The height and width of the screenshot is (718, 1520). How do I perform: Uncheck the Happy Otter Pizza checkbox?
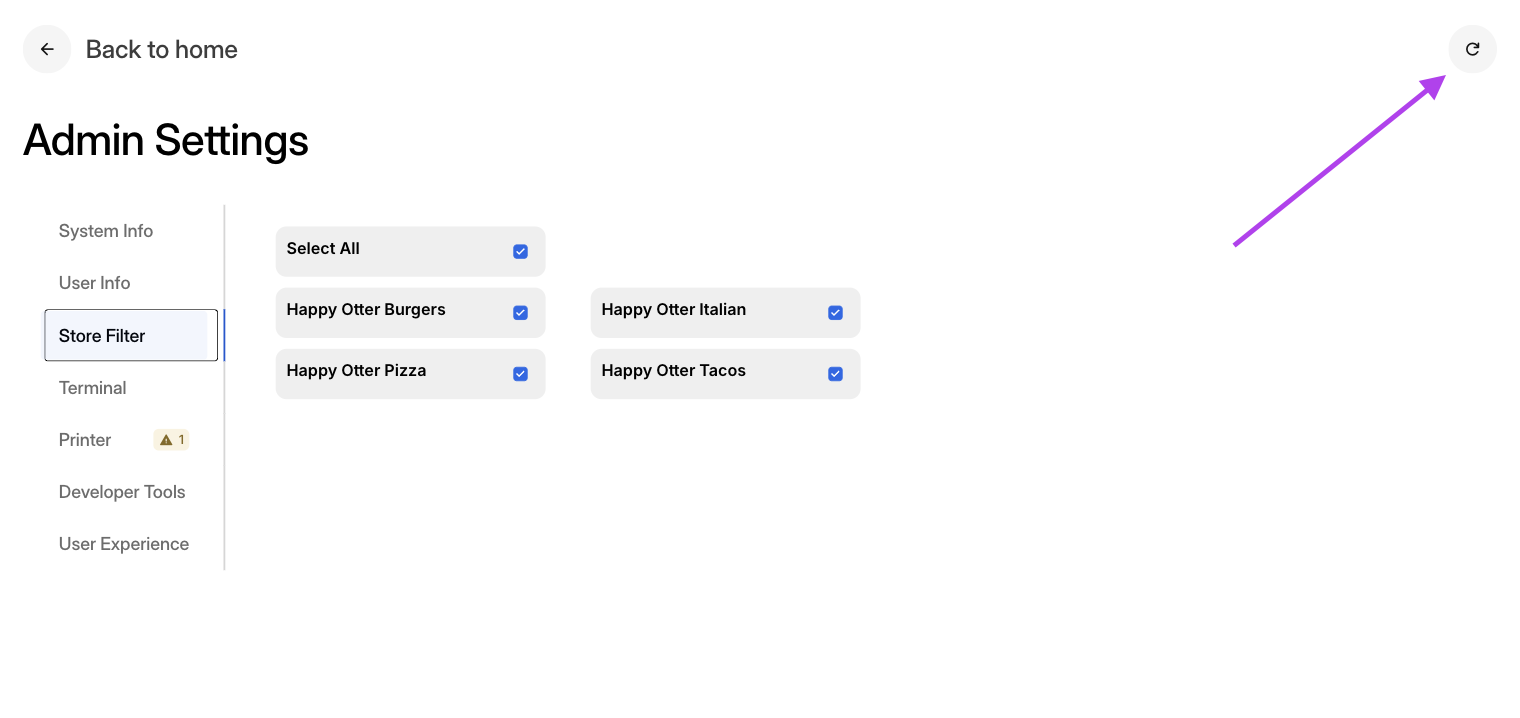(520, 374)
